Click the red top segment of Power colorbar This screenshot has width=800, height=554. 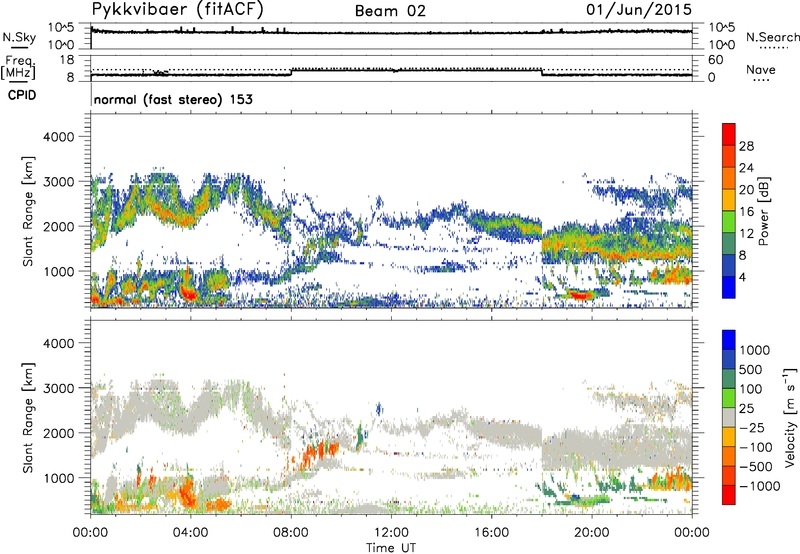click(x=729, y=134)
